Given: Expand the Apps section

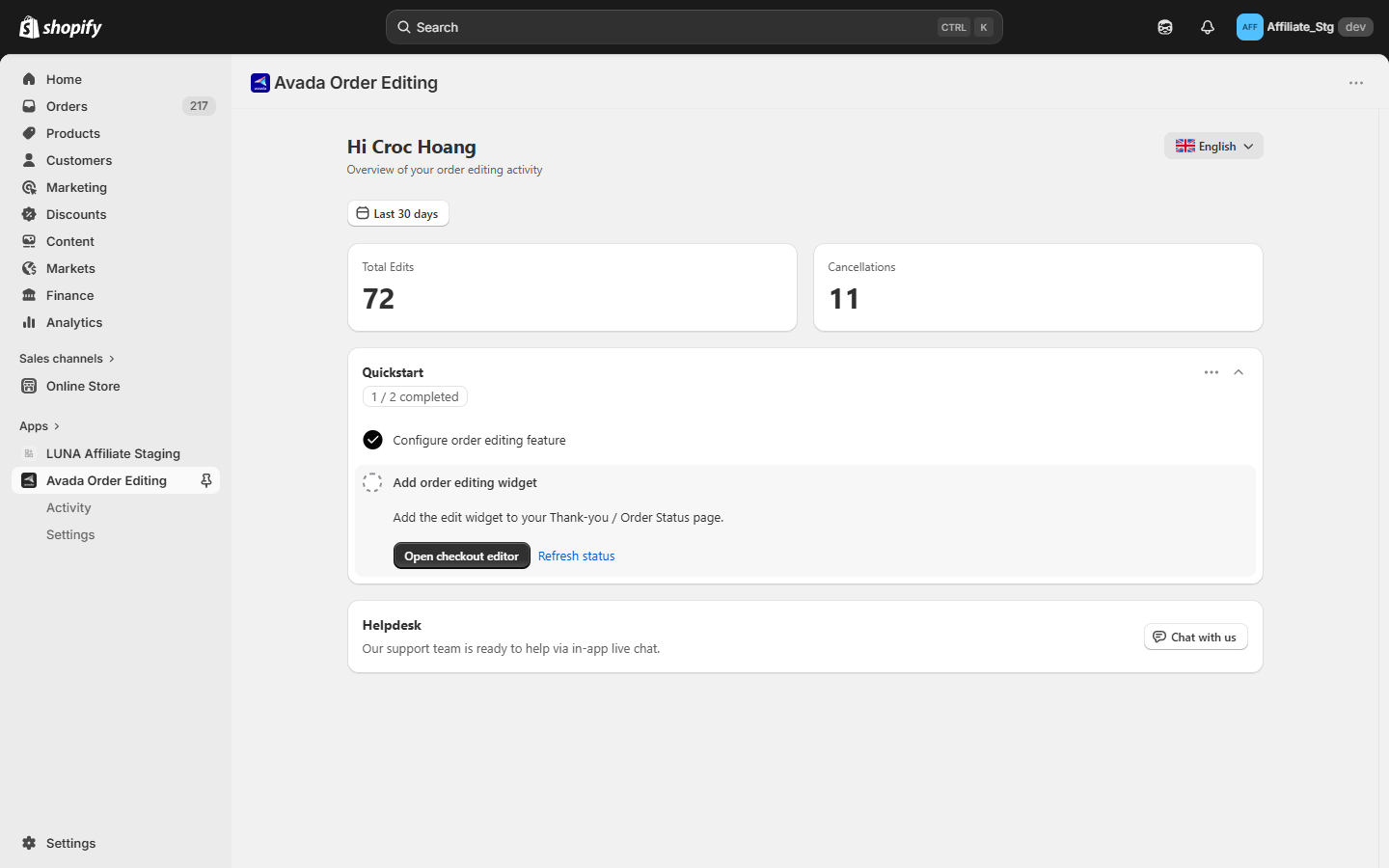Looking at the screenshot, I should (x=40, y=426).
